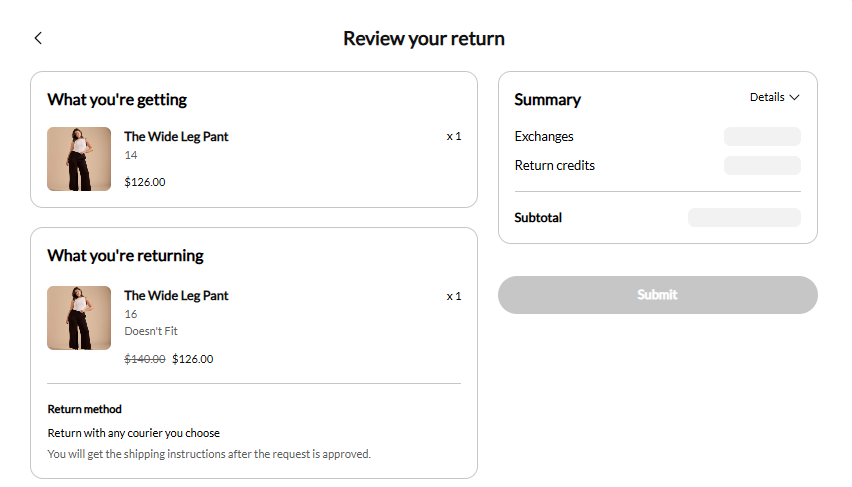Click the Subtotal label
Image resolution: width=852 pixels, height=487 pixels.
point(538,217)
